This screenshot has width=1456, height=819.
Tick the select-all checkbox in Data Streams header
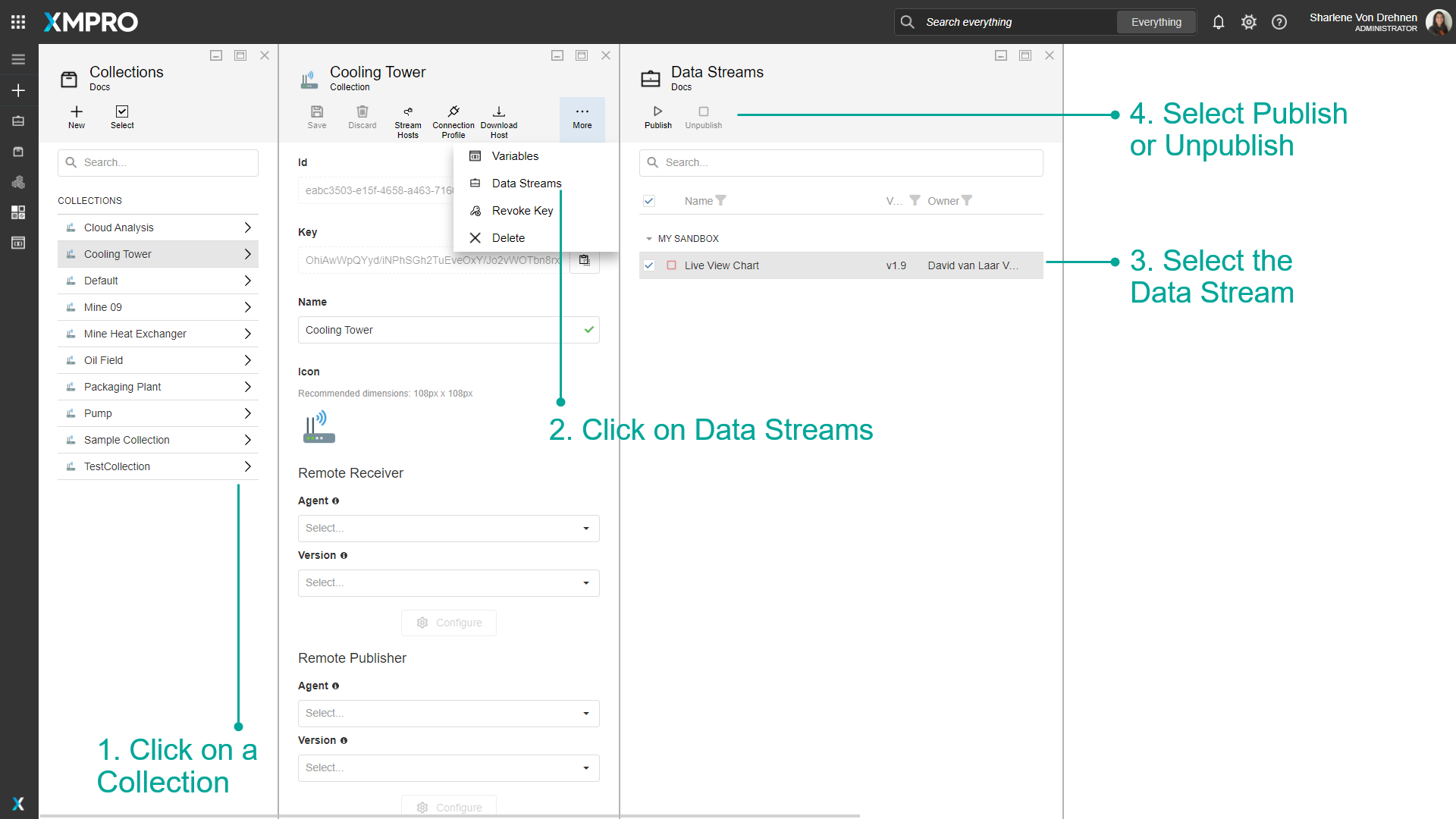tap(649, 201)
